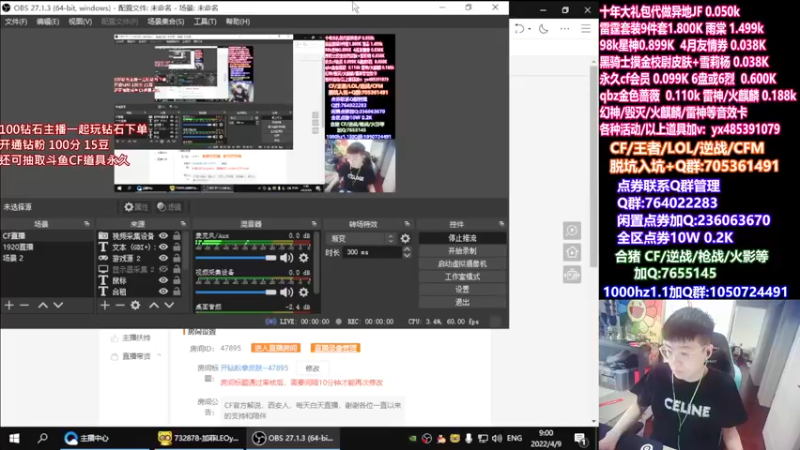Hide the 合租 source with its eye icon
Screen dimensions: 800x450
(163, 291)
